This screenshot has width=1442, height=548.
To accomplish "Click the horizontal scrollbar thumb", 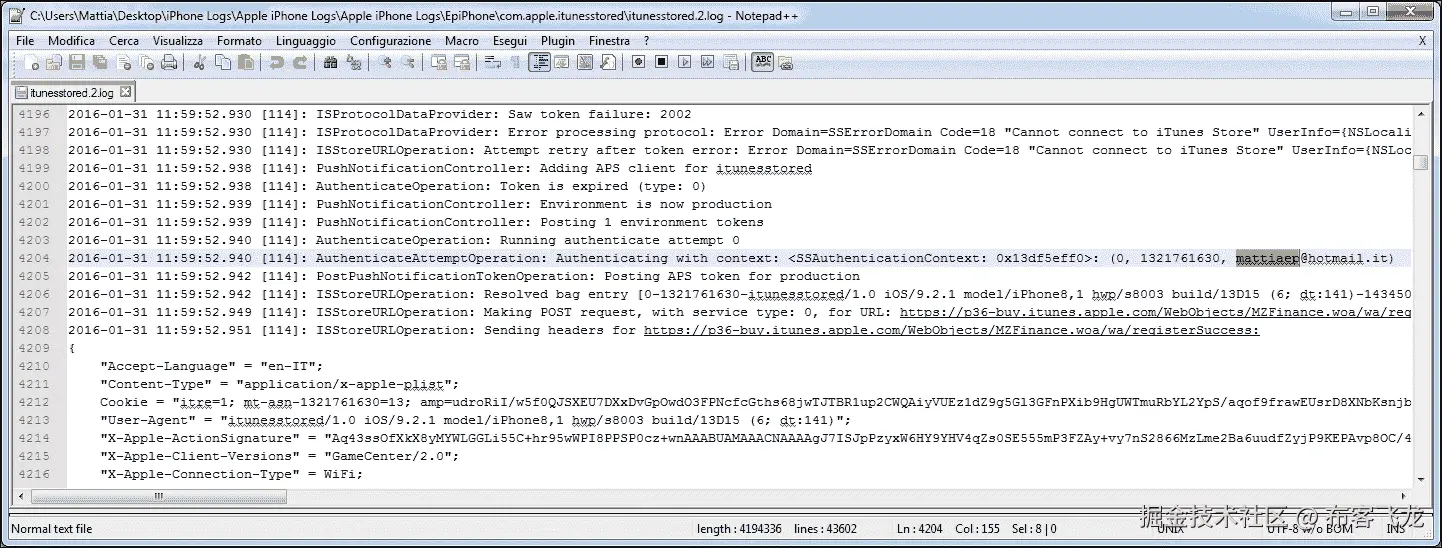I will [157, 496].
